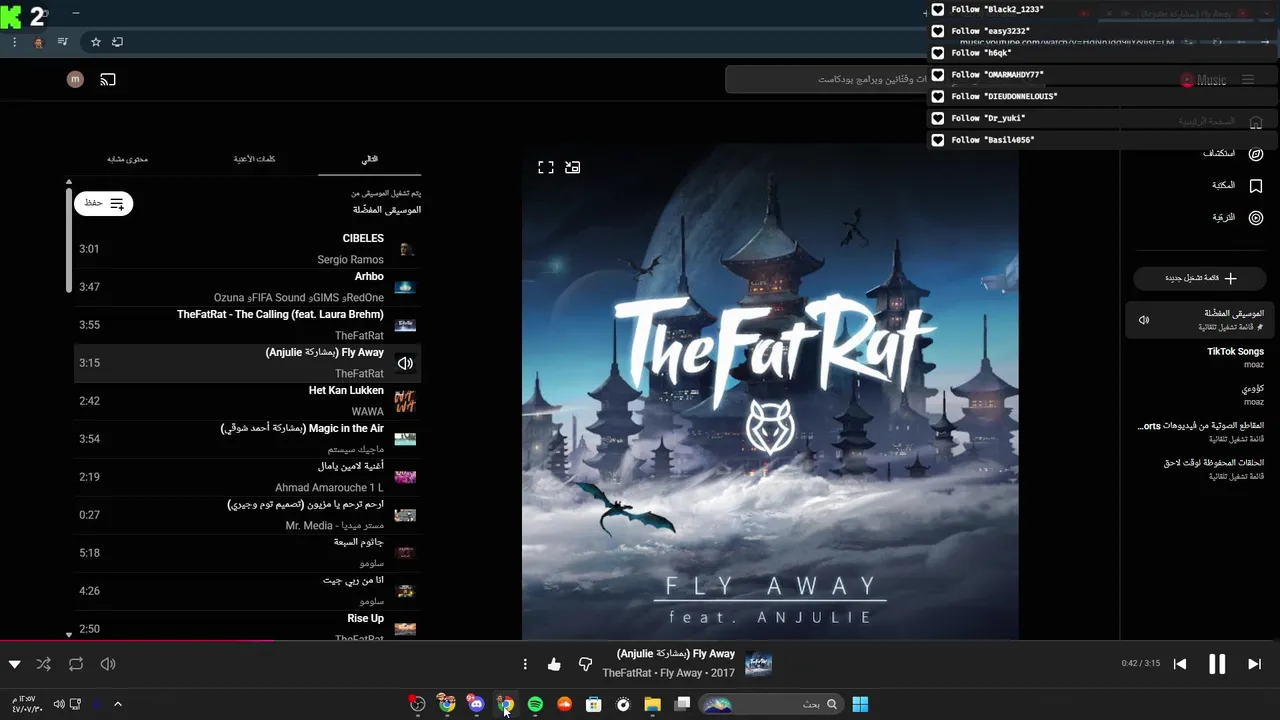Viewport: 1280px width, 720px height.
Task: Switch to the كلمات الأغنية lyrics tab
Action: (255, 159)
